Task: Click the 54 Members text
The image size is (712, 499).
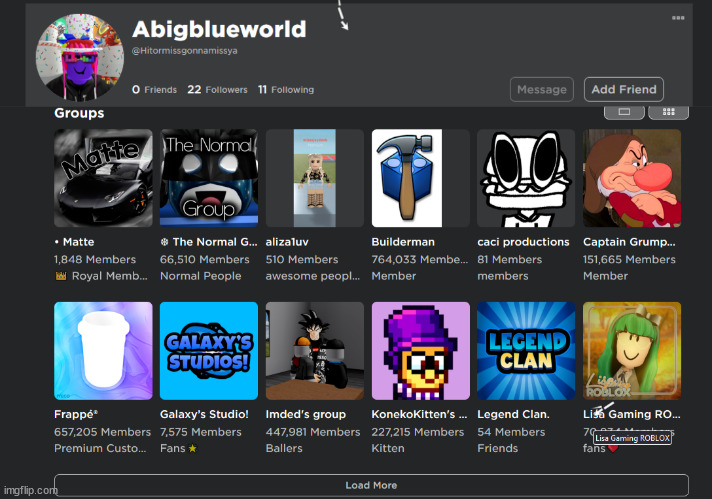Action: click(511, 432)
